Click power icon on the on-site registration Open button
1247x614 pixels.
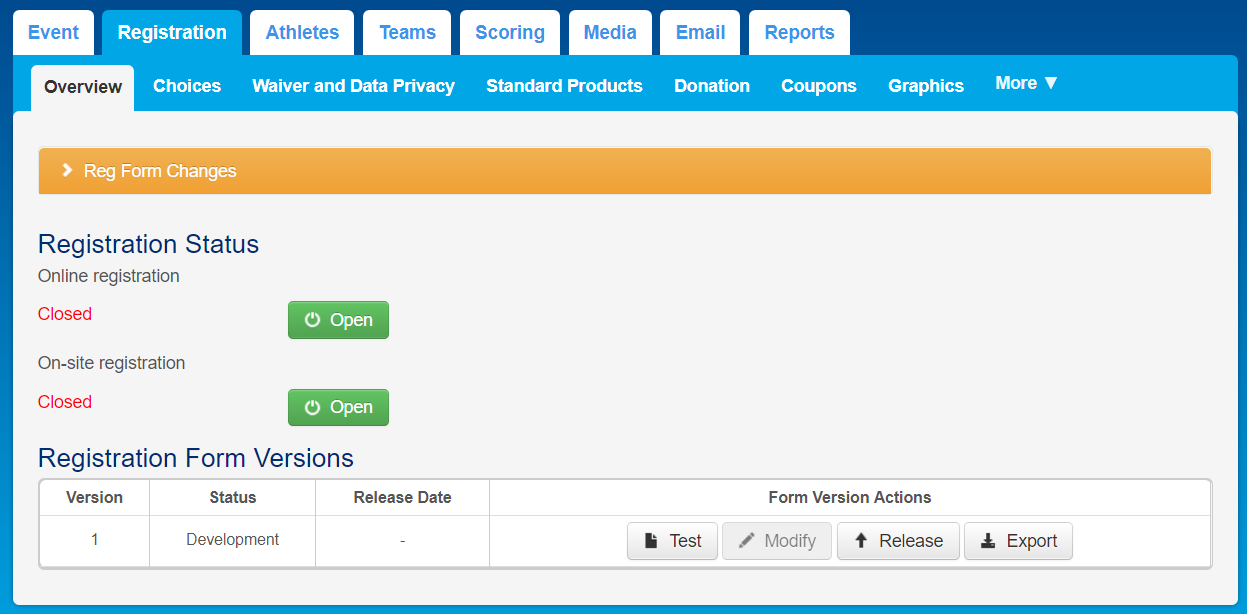tap(313, 407)
